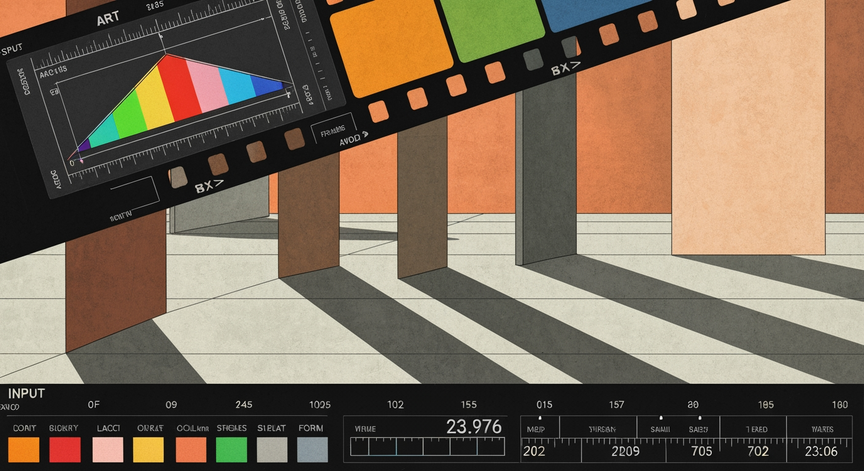This screenshot has width=864, height=471.
Task: Click the 23.976 frame rate value
Action: click(x=474, y=427)
